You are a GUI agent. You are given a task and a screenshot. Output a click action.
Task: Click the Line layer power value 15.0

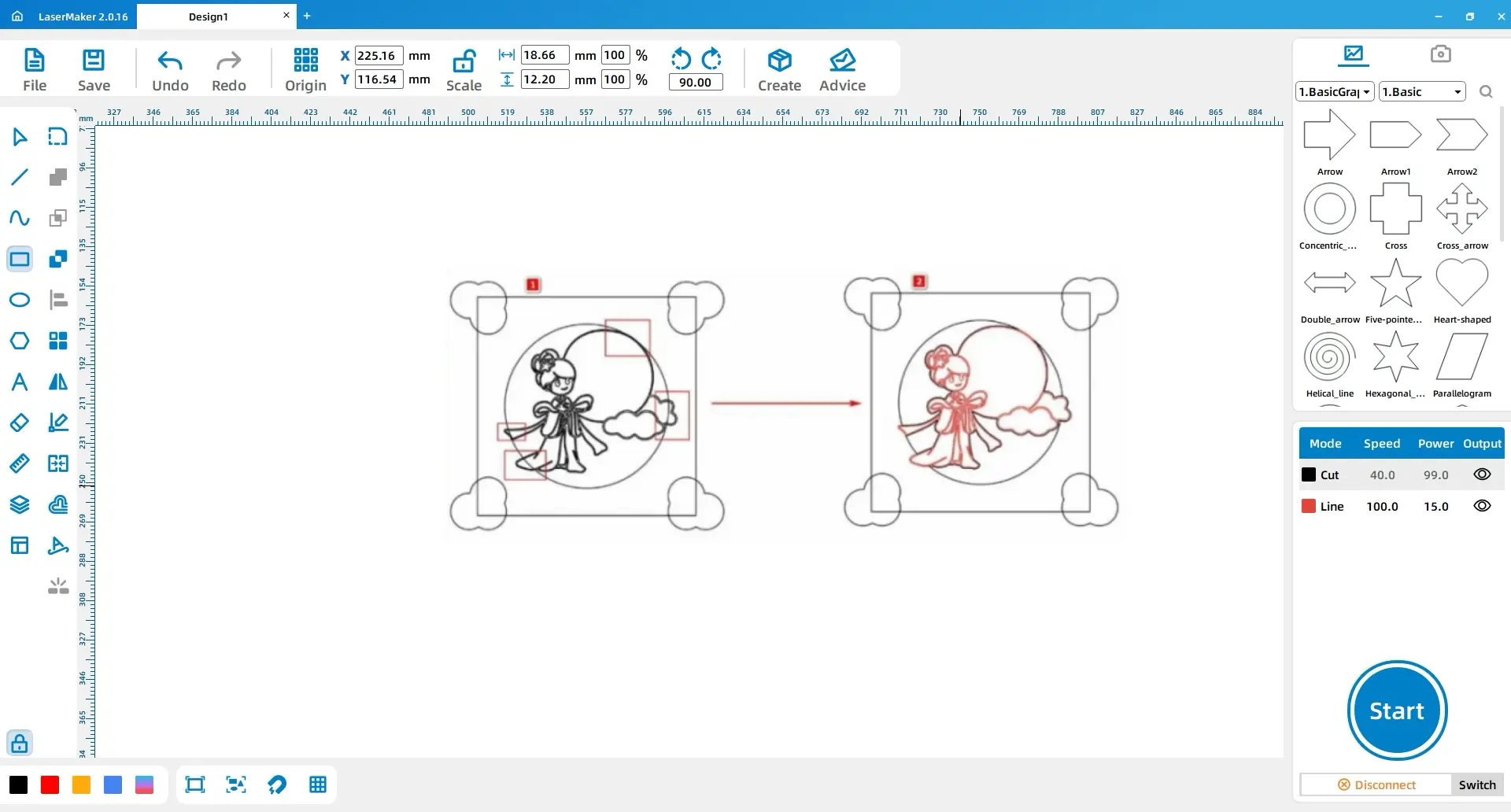1435,507
